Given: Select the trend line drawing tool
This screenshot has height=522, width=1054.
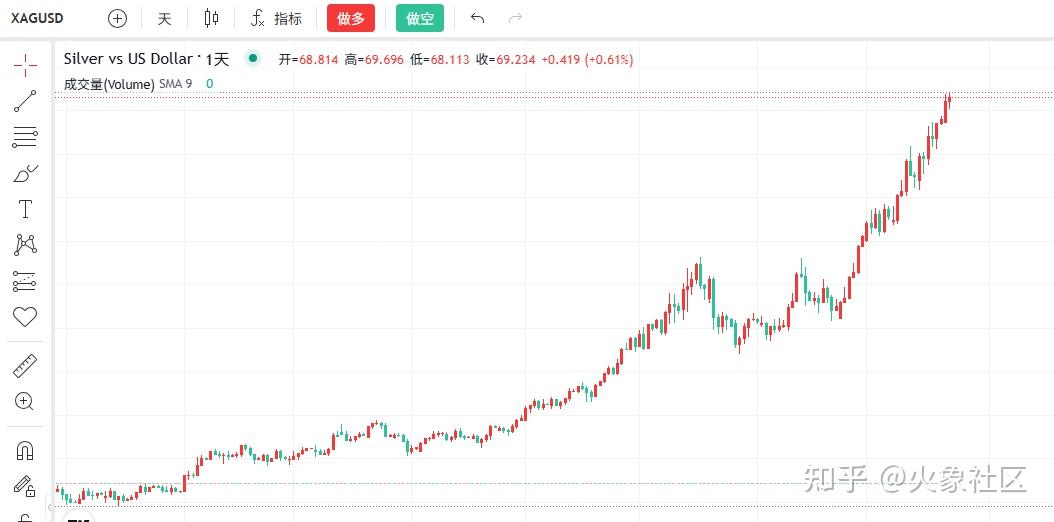Looking at the screenshot, I should (x=25, y=100).
